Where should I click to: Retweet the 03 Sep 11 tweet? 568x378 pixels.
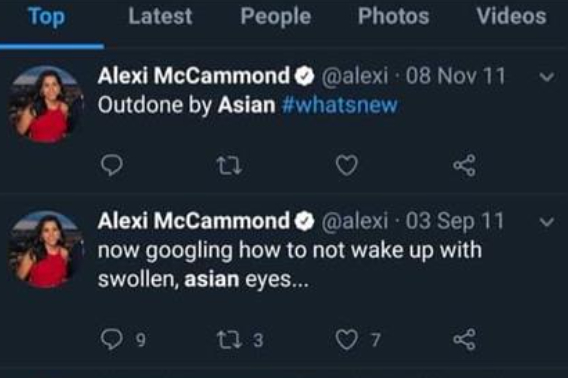pos(229,340)
